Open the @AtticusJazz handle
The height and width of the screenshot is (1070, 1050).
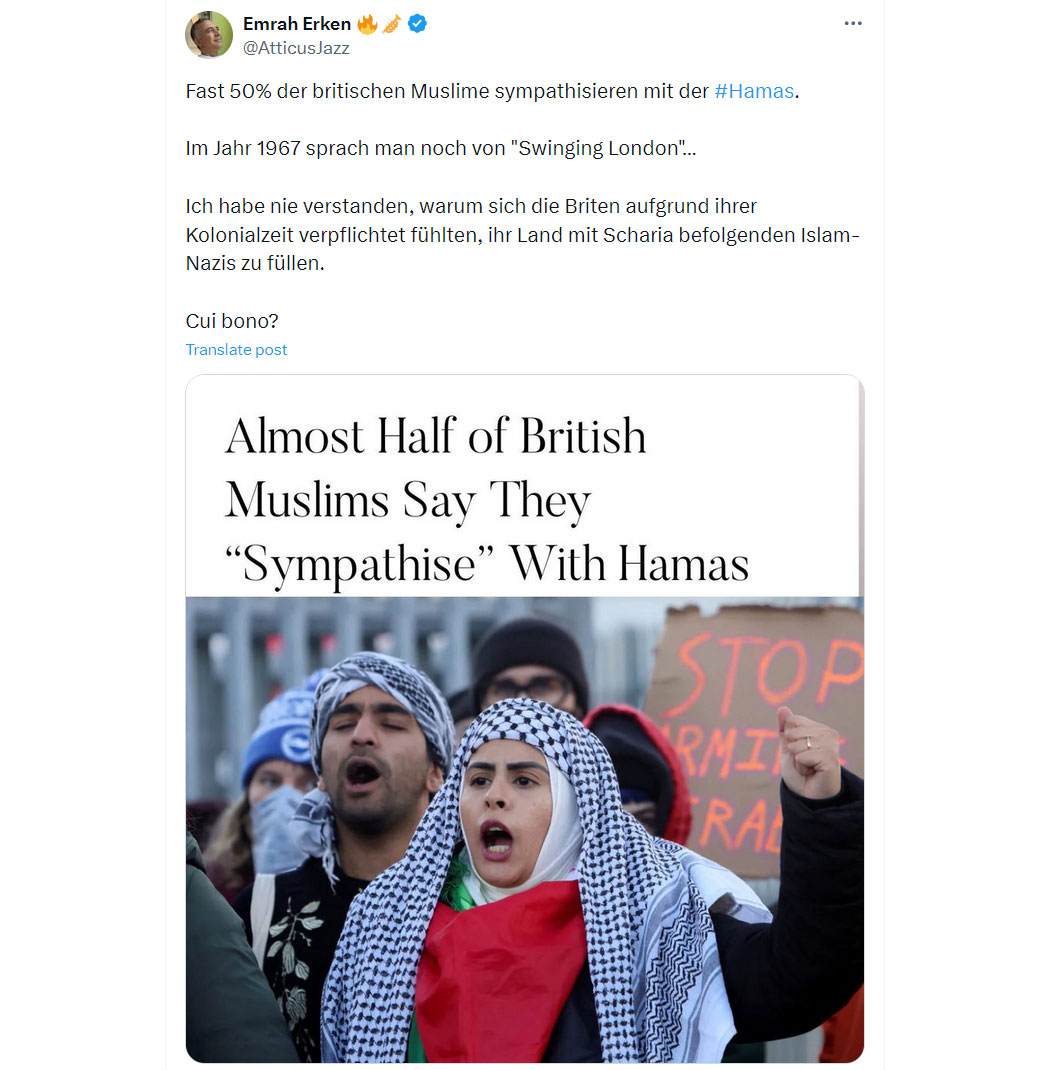(296, 48)
